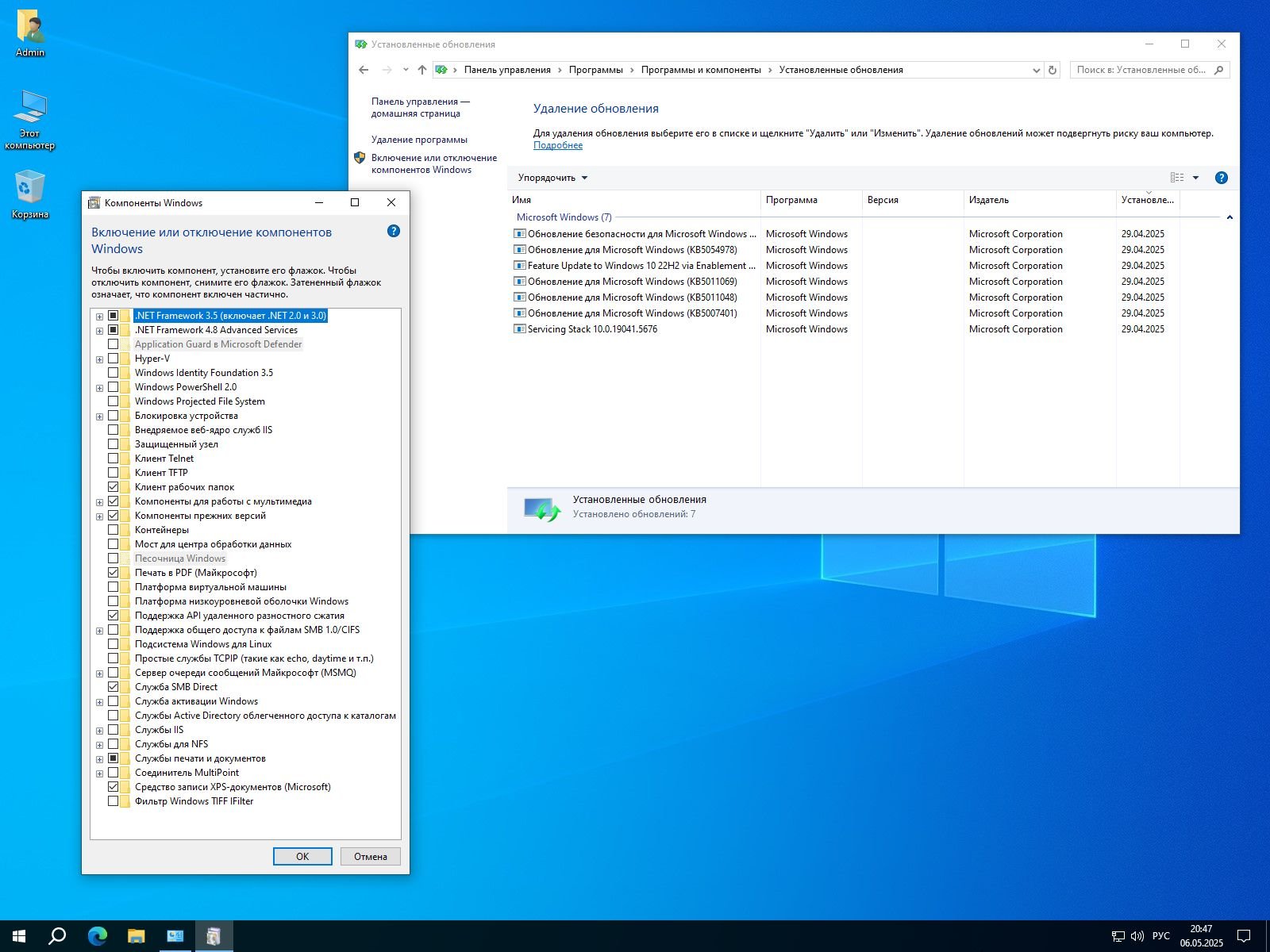Sort updates by Издатель column header
This screenshot has height=952, width=1270.
point(1040,200)
